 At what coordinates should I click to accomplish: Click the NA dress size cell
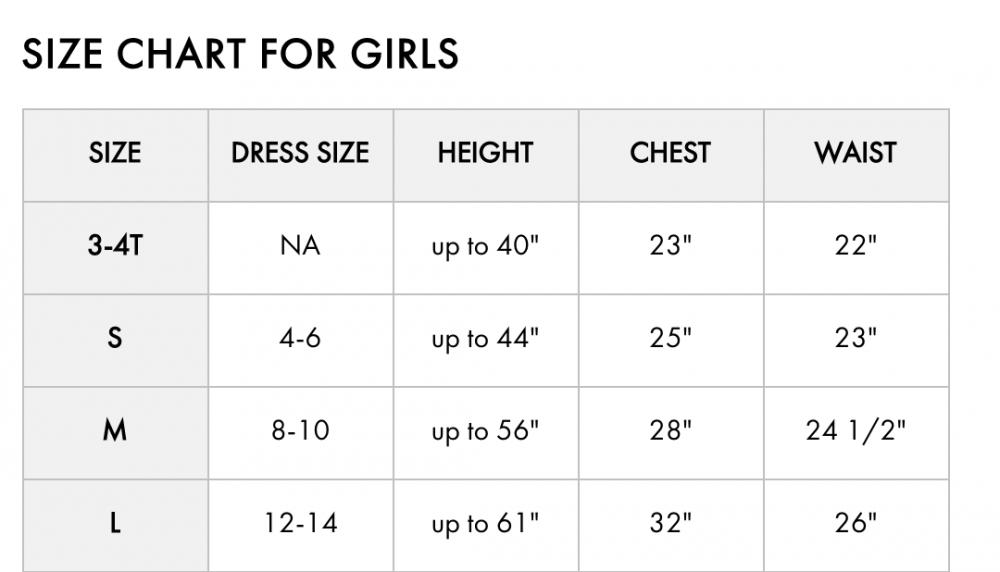pos(300,248)
